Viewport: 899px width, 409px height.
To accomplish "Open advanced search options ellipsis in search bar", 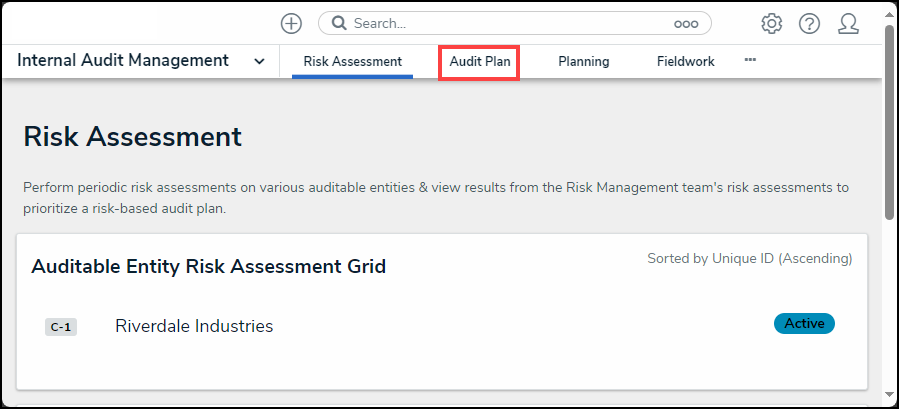I will tap(685, 23).
